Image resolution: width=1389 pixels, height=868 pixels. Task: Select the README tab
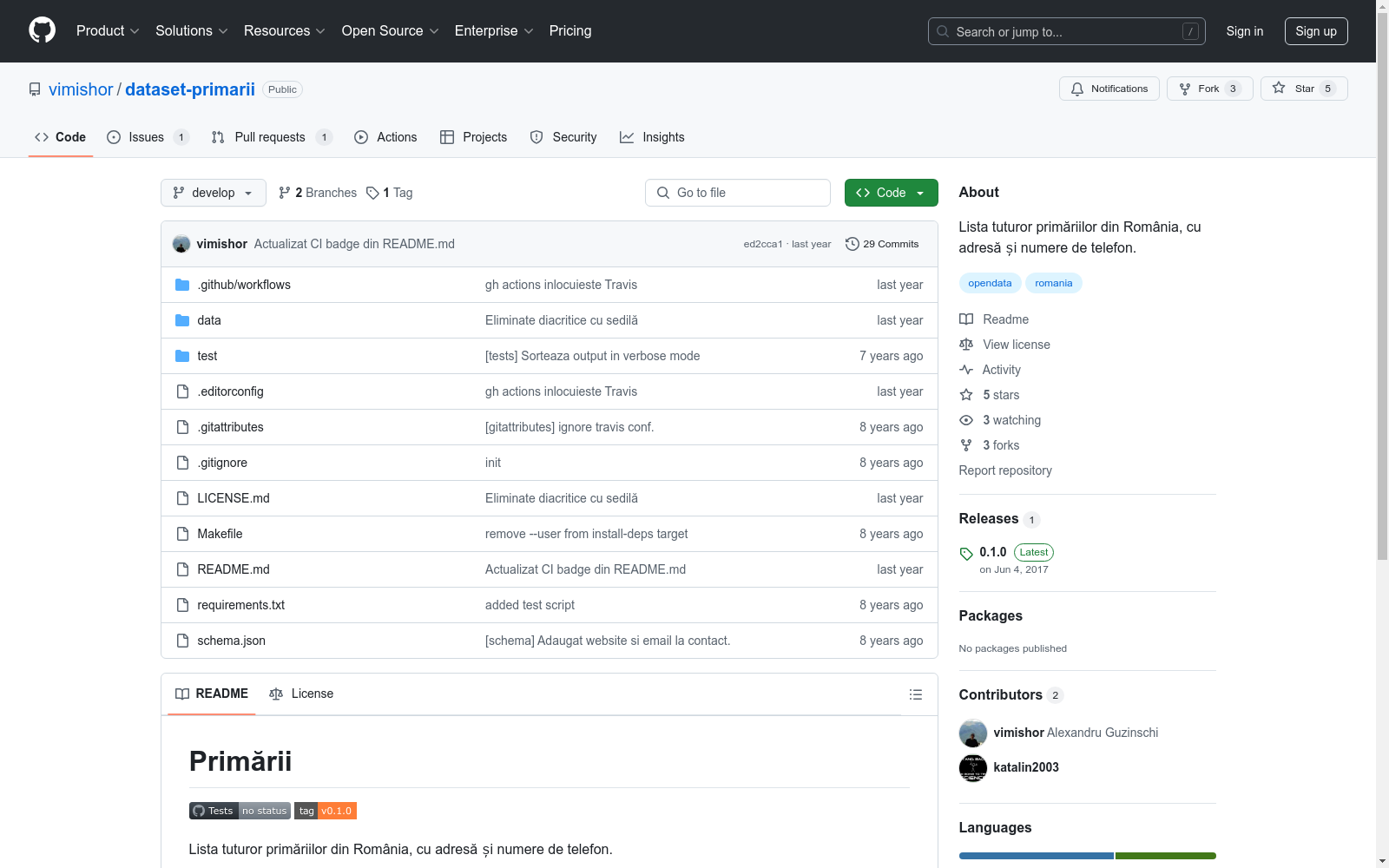pos(212,694)
